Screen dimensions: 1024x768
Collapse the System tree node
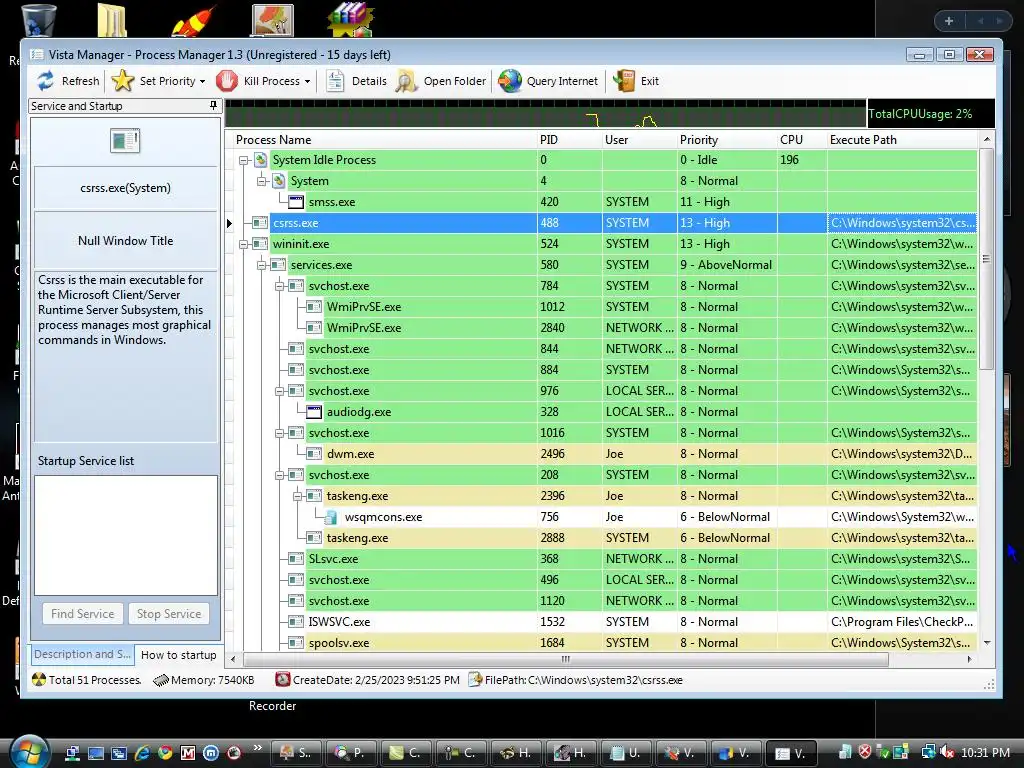[x=262, y=181]
